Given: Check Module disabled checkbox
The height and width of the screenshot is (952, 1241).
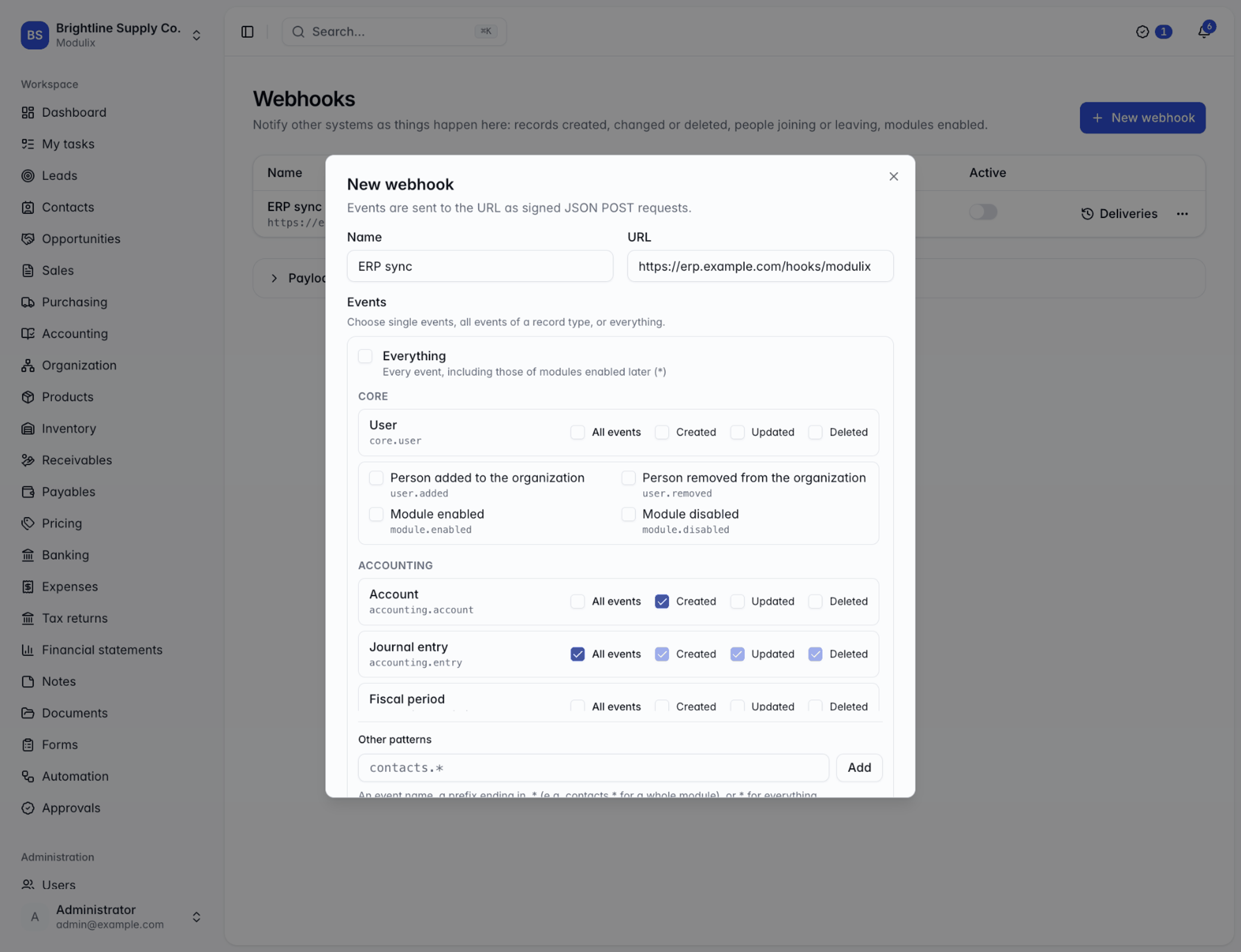Looking at the screenshot, I should pos(628,515).
